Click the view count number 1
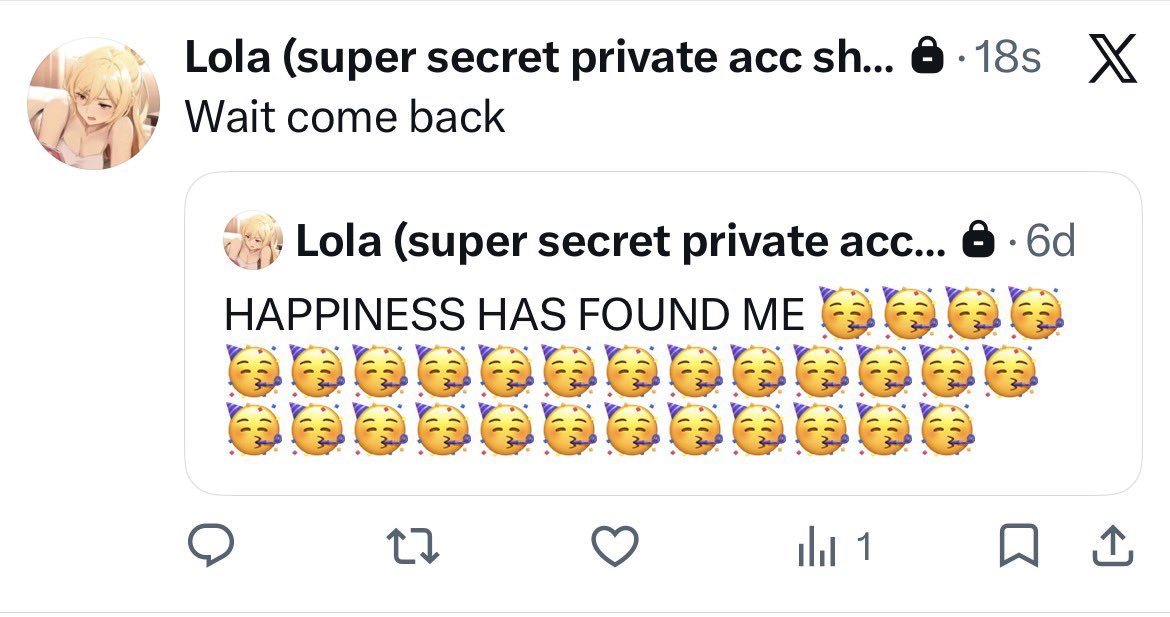 pos(863,546)
